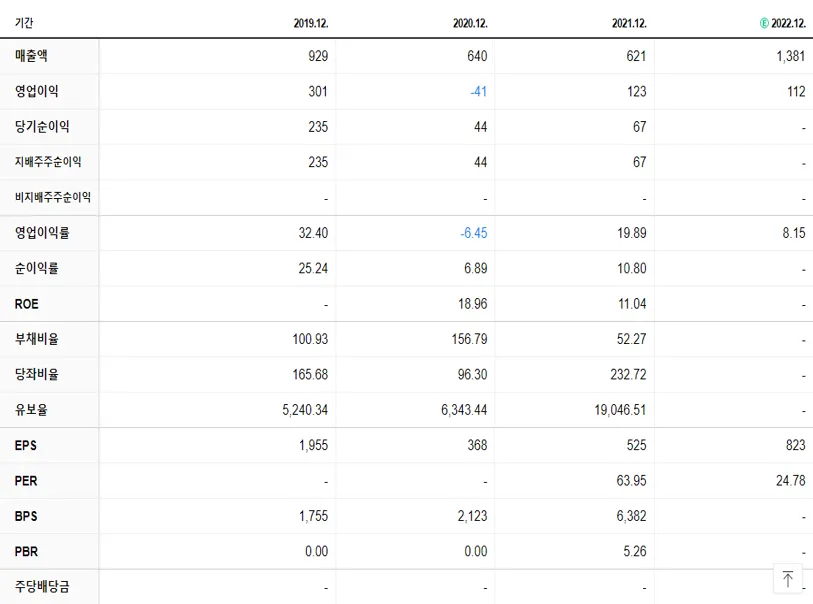Select ROE value 11.04
The image size is (813, 604).
coord(632,304)
